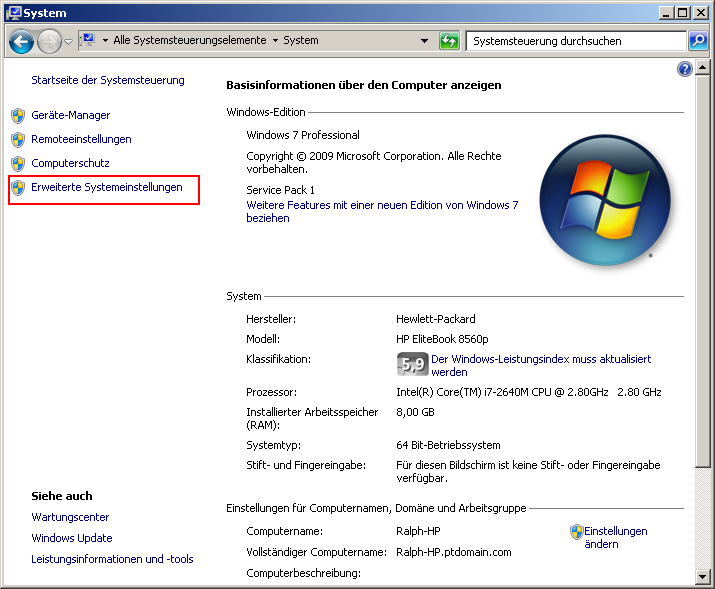The image size is (715, 589).
Task: Click shield icon beside Erweiterte Systemeinstellungen
Action: (18, 188)
